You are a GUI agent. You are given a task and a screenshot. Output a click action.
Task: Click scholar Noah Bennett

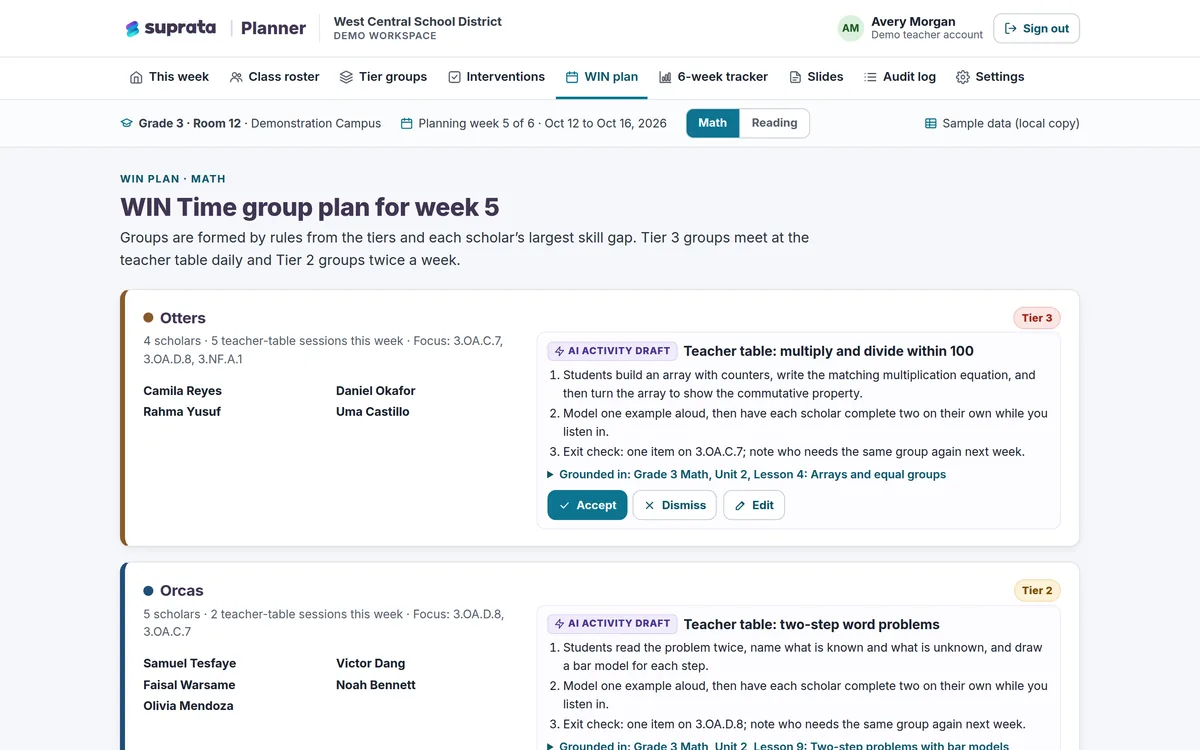(x=376, y=685)
